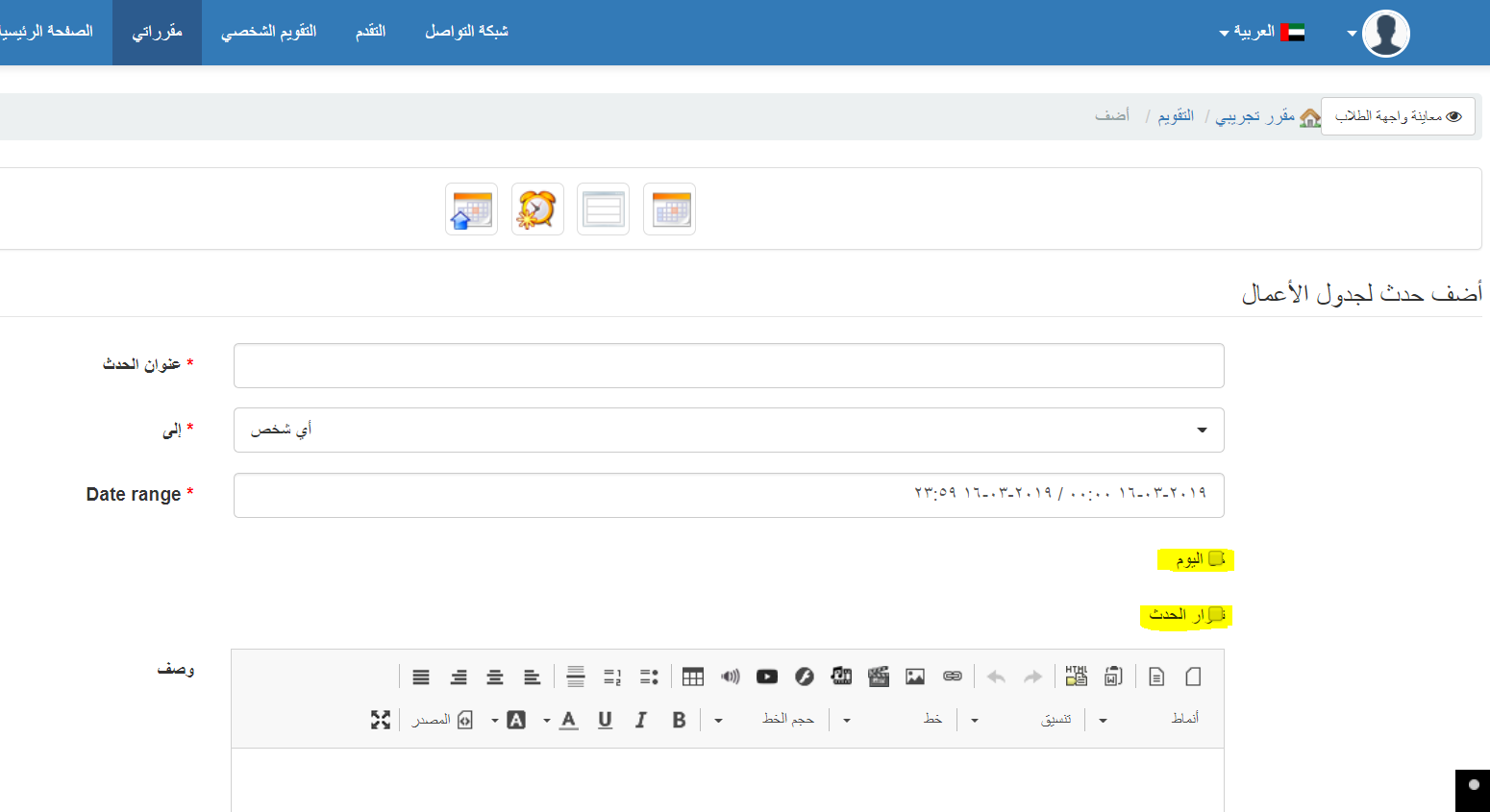Click new page icon in editor
The image size is (1490, 812).
point(1193,677)
